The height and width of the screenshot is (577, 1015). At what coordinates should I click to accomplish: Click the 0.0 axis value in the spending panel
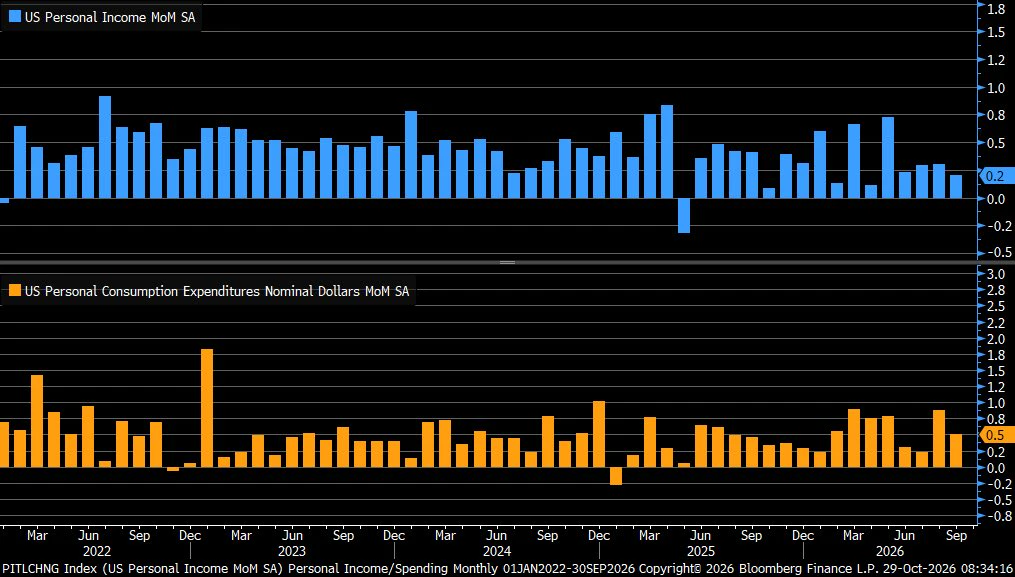tap(996, 468)
